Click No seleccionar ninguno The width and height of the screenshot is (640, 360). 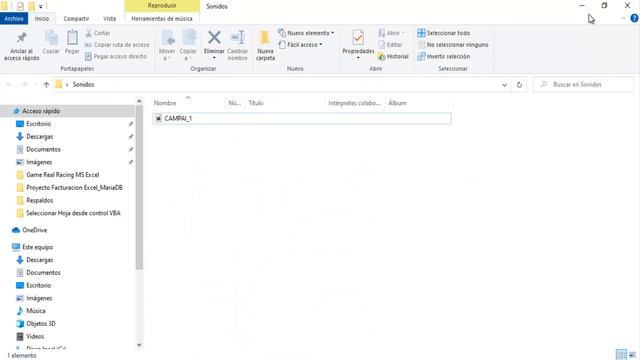click(x=453, y=44)
